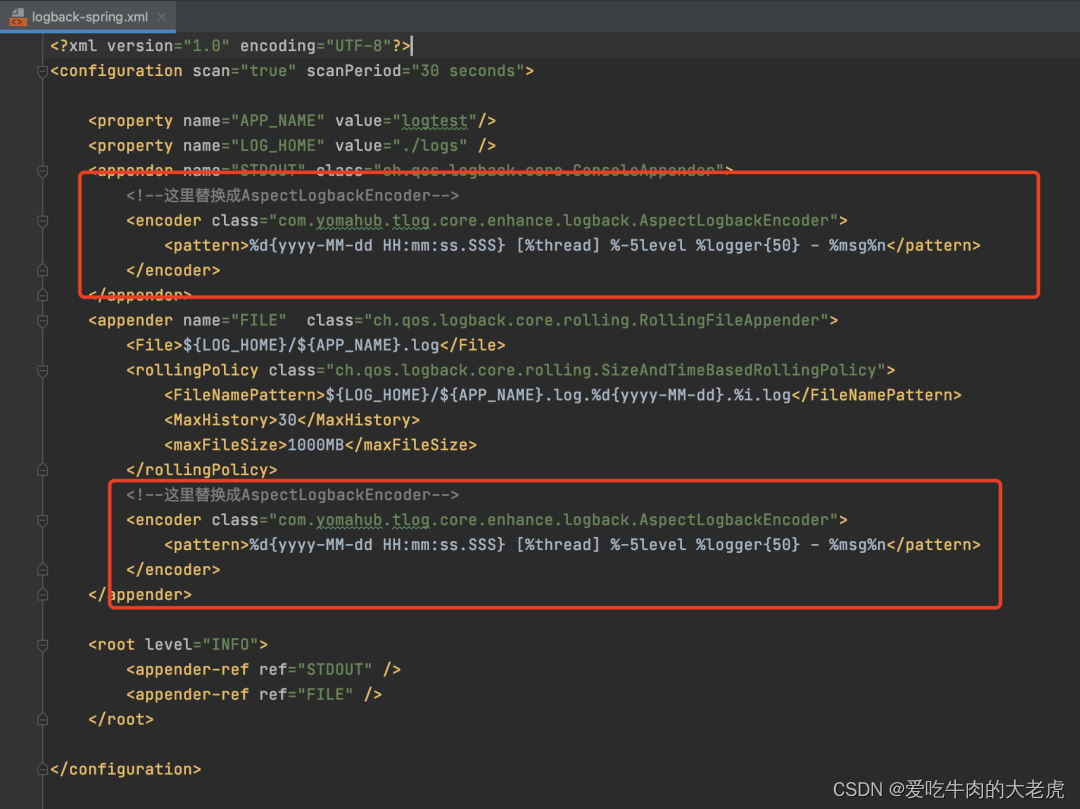
Task: Click fold end marker at closing configuration tag
Action: (42, 769)
